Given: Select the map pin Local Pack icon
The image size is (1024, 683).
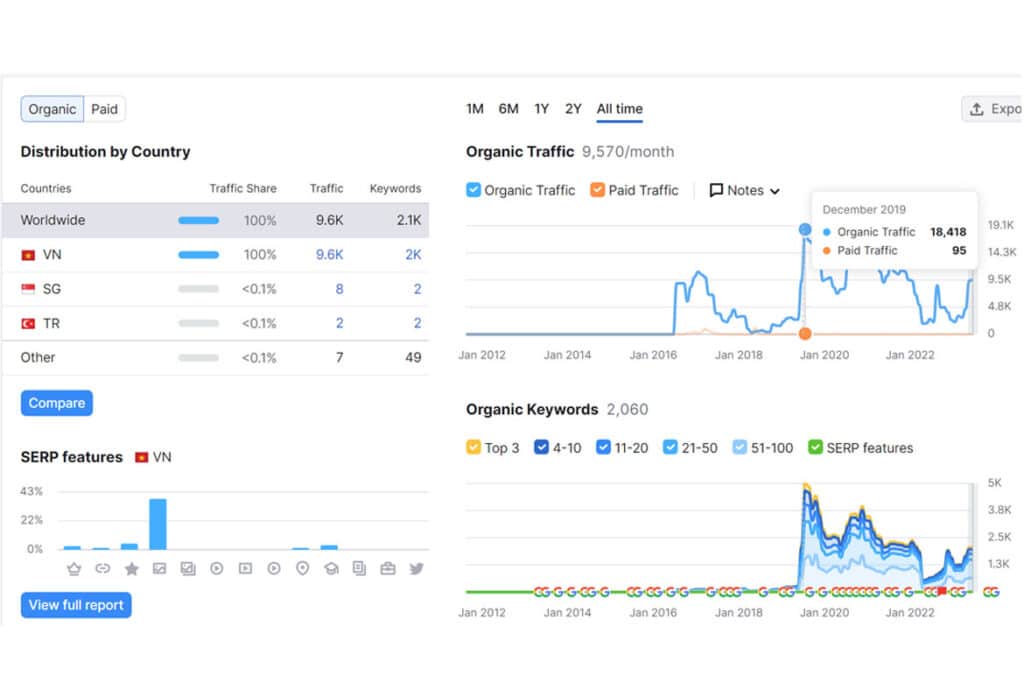Looking at the screenshot, I should (302, 569).
